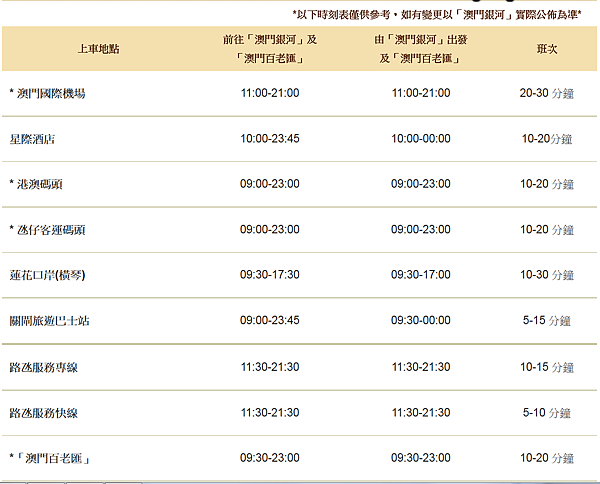This screenshot has height=484, width=600.
Task: Select 澳門國際機場 frequency 20-30 分鐘
Action: click(x=547, y=93)
